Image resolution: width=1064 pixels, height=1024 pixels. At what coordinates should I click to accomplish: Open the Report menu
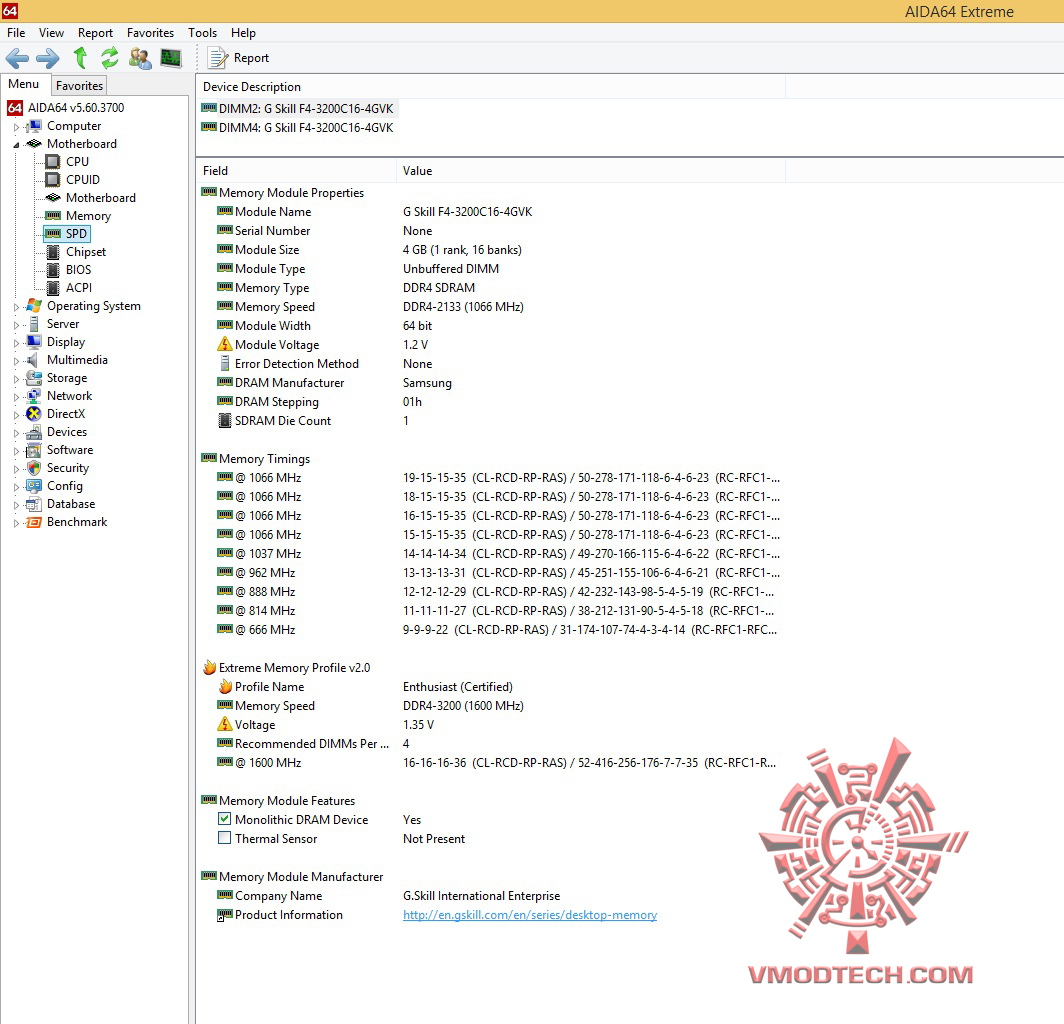click(x=95, y=33)
